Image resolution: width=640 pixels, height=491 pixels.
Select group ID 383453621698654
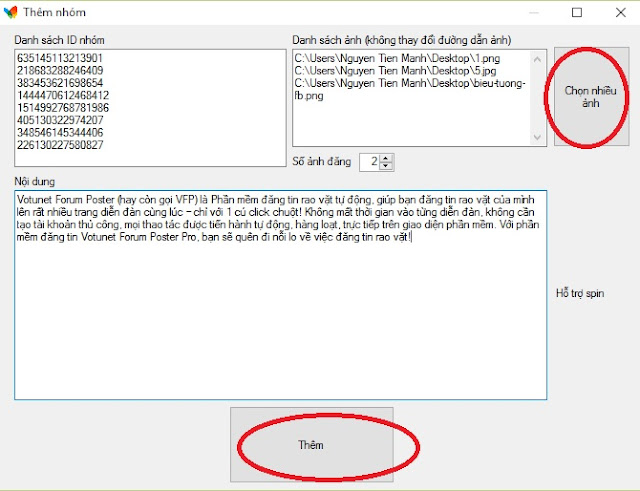[x=60, y=83]
